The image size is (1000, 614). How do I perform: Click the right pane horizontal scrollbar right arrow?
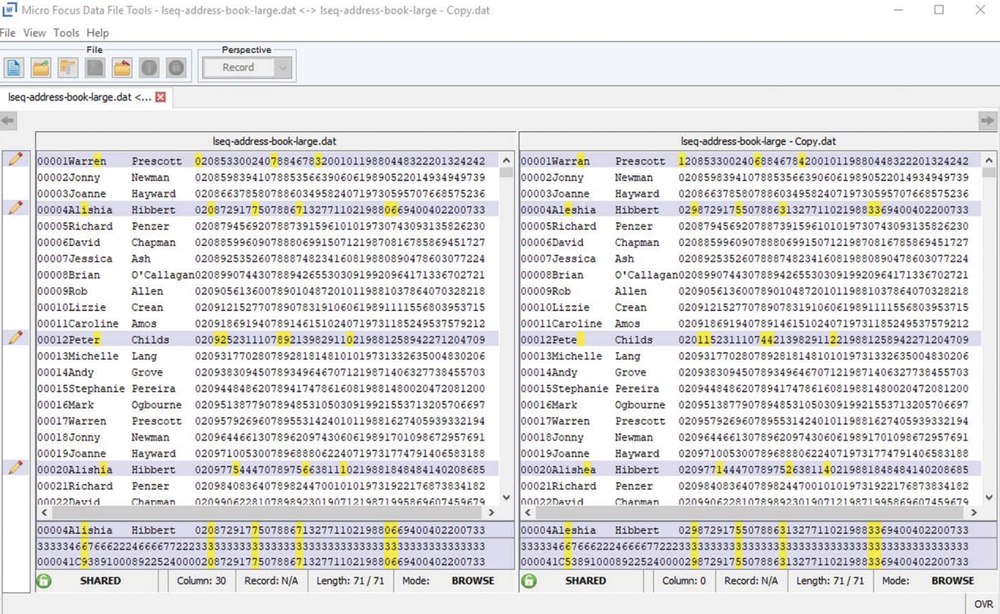point(974,512)
